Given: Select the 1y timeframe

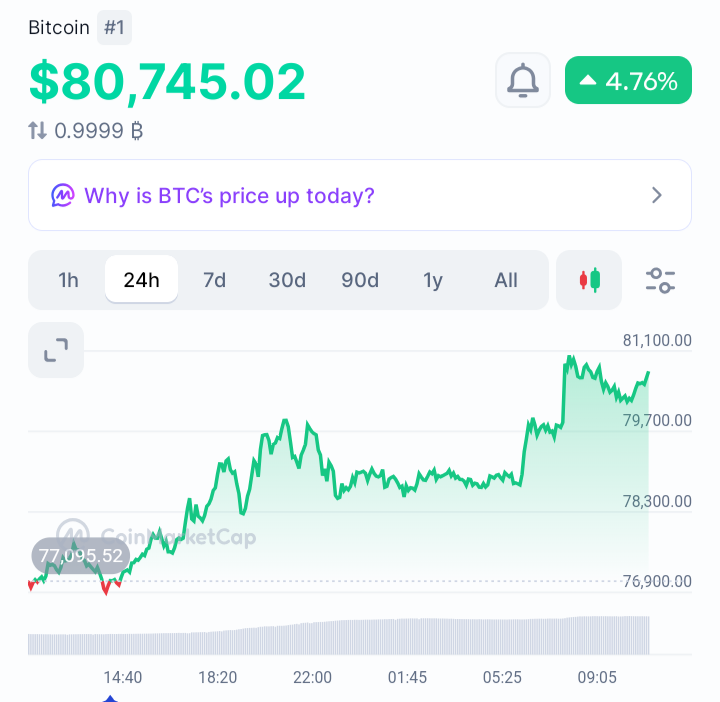Looking at the screenshot, I should tap(433, 280).
